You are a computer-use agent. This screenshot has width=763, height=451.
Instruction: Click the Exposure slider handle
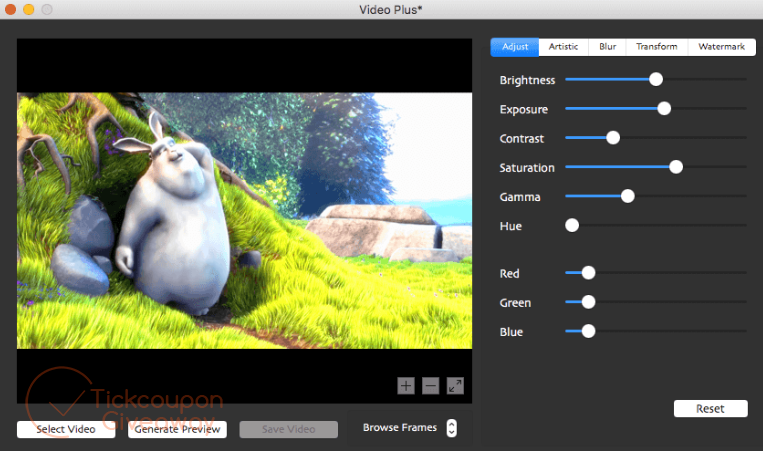pyautogui.click(x=664, y=108)
